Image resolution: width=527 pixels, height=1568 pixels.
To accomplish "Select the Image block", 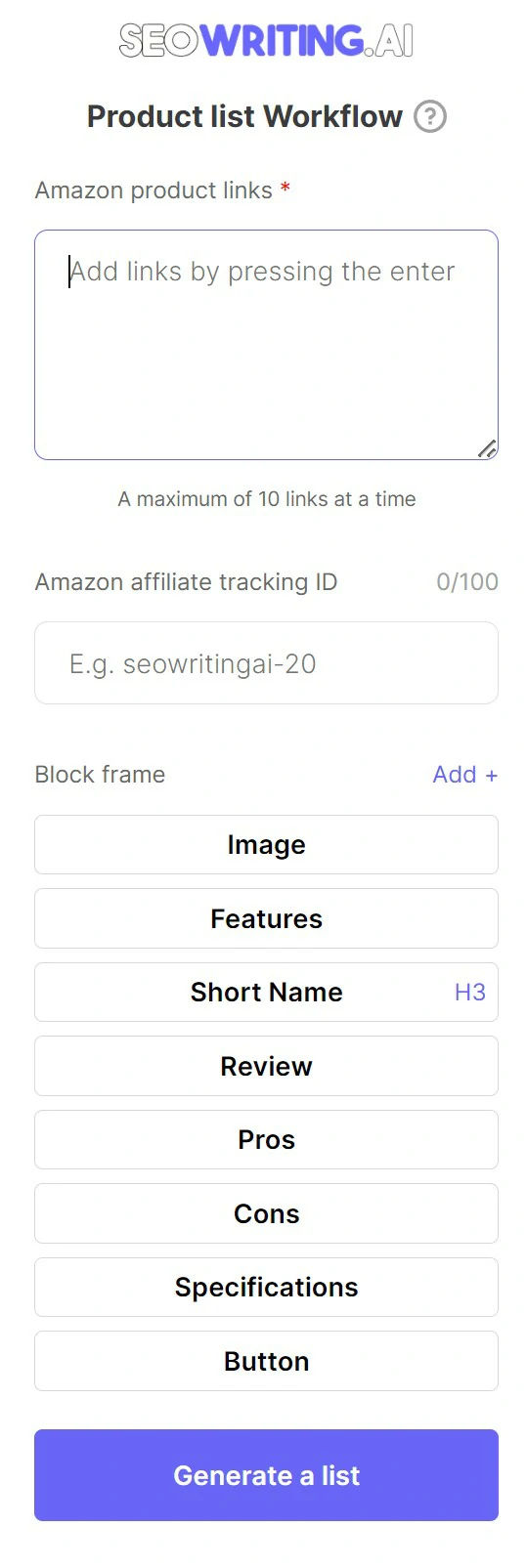I will (266, 845).
